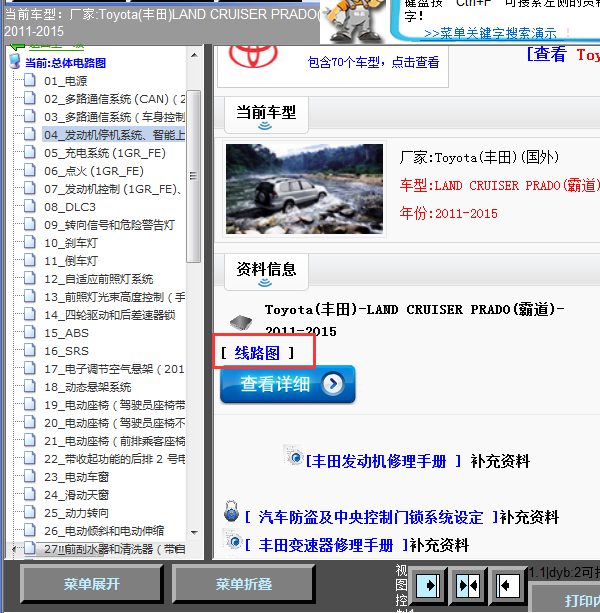This screenshot has width=600, height=613.
Task: Open 汽车防盗及中央控制门锁系统设定 link
Action: [371, 517]
